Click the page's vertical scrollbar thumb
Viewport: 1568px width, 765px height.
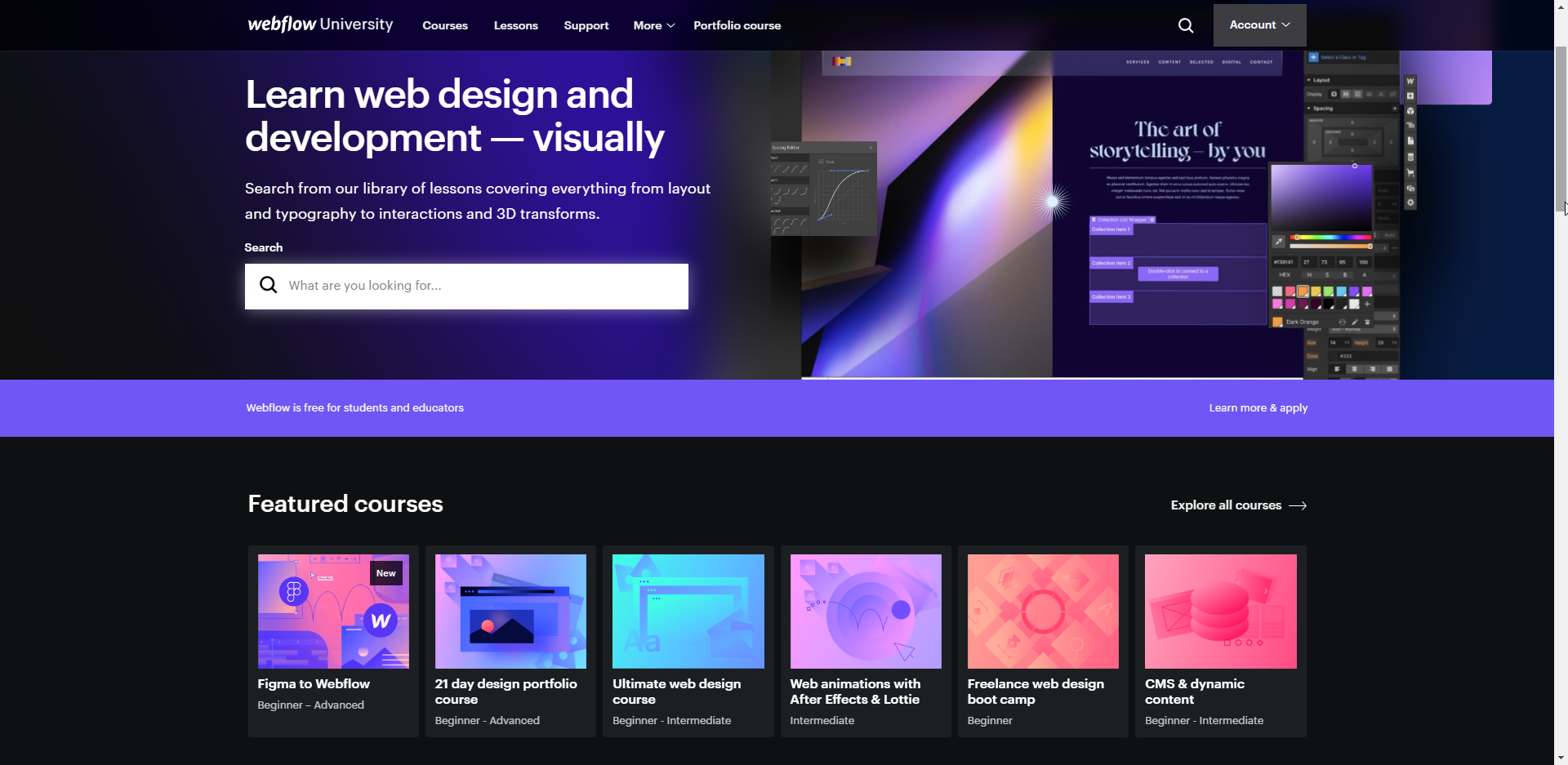click(x=1561, y=129)
